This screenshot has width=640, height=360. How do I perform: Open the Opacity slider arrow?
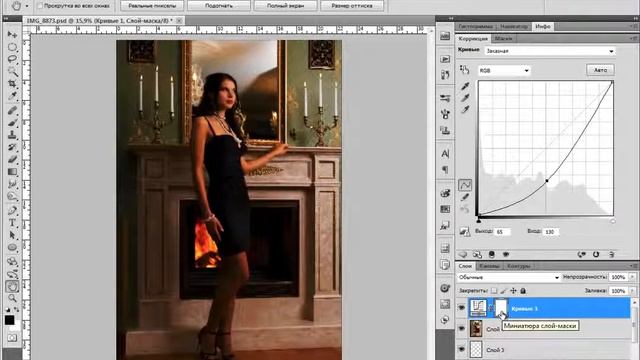[x=632, y=277]
